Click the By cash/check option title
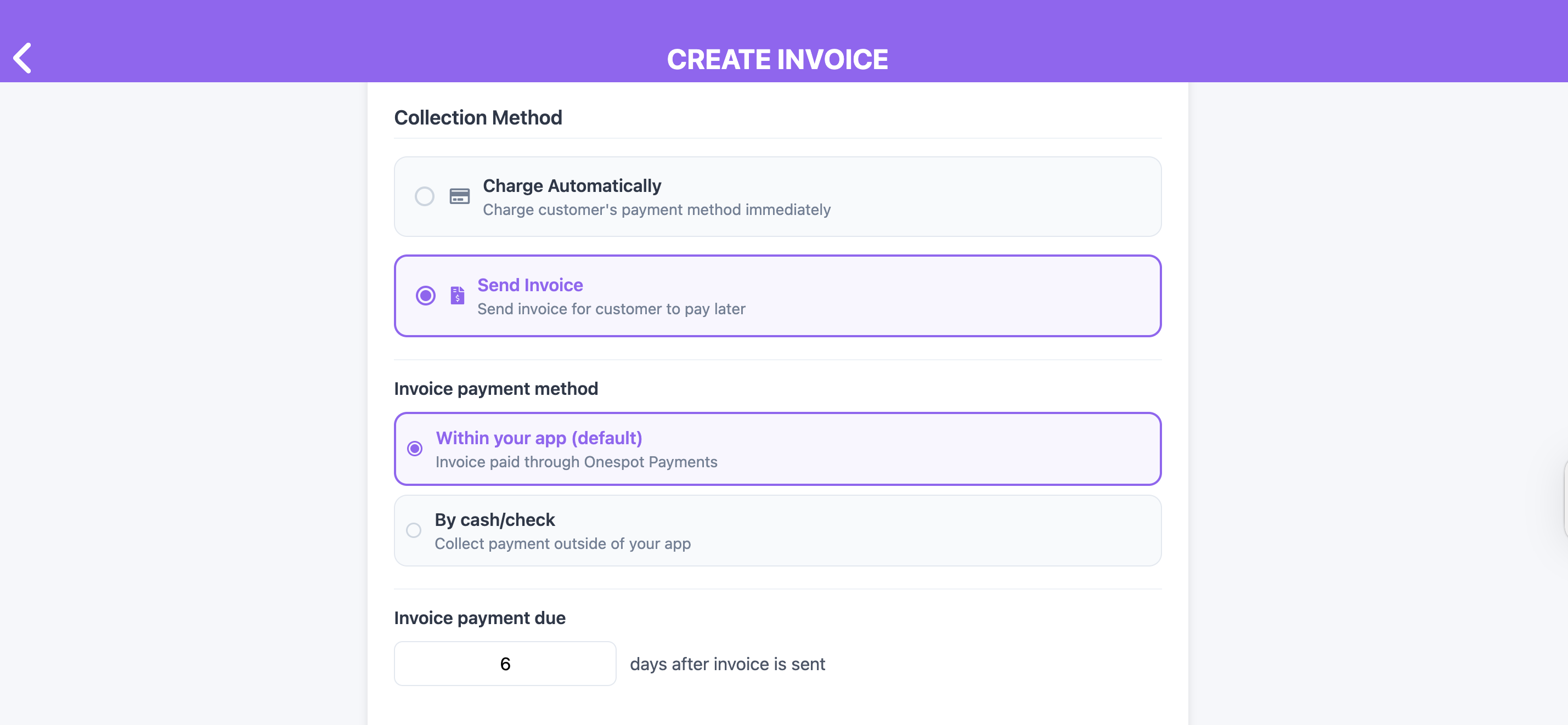The image size is (1568, 725). (494, 520)
